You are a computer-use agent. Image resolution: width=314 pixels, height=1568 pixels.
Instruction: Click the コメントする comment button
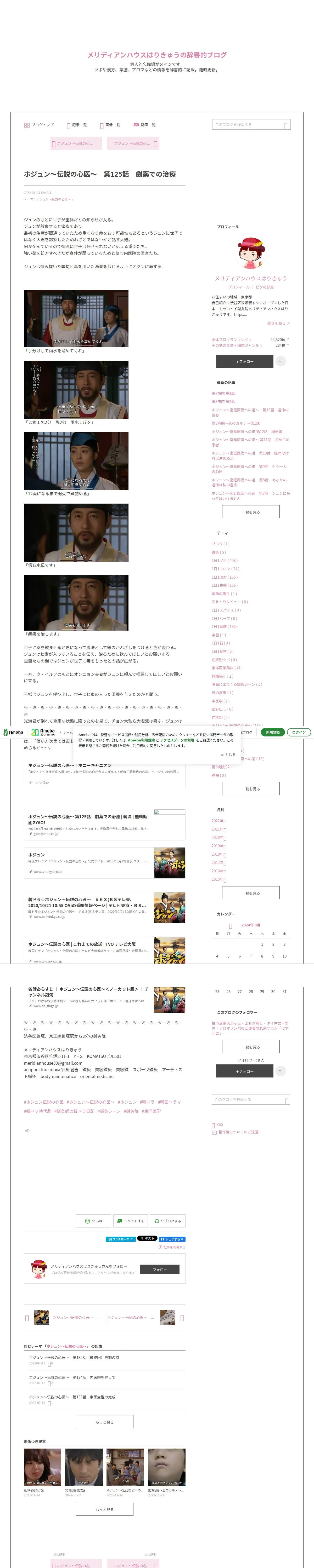pos(131,1220)
